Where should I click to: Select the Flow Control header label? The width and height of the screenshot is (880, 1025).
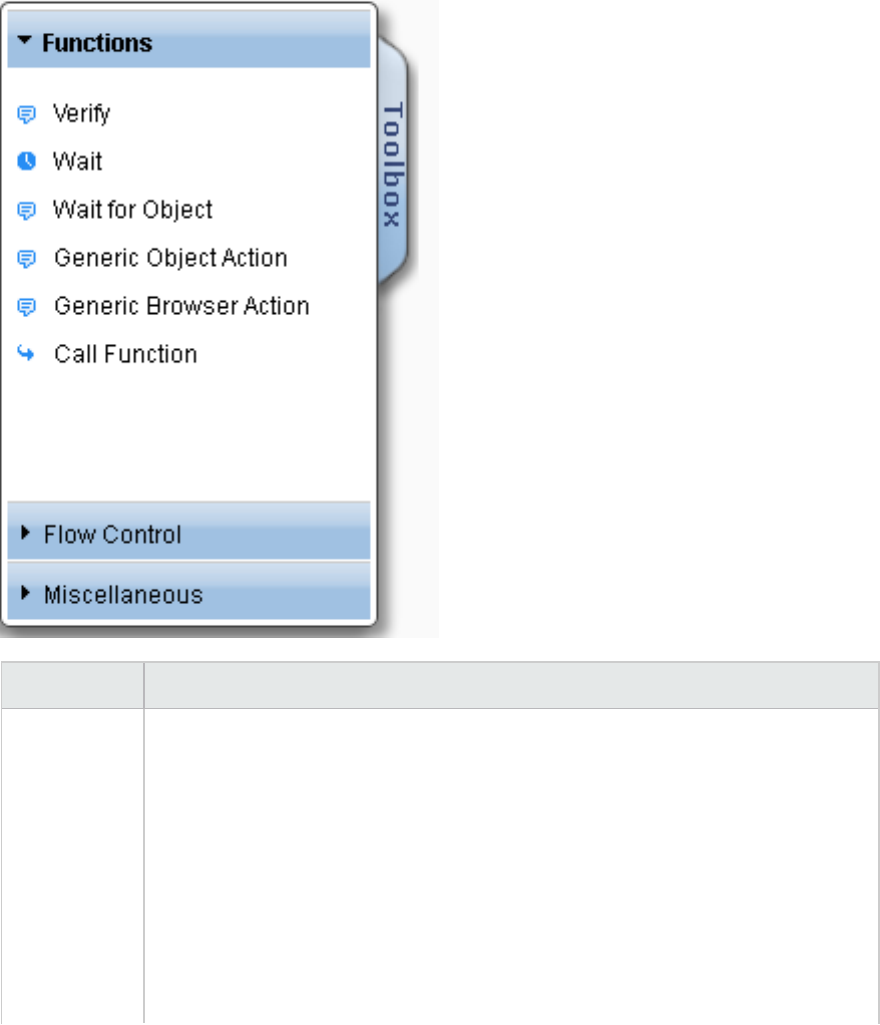pyautogui.click(x=113, y=535)
